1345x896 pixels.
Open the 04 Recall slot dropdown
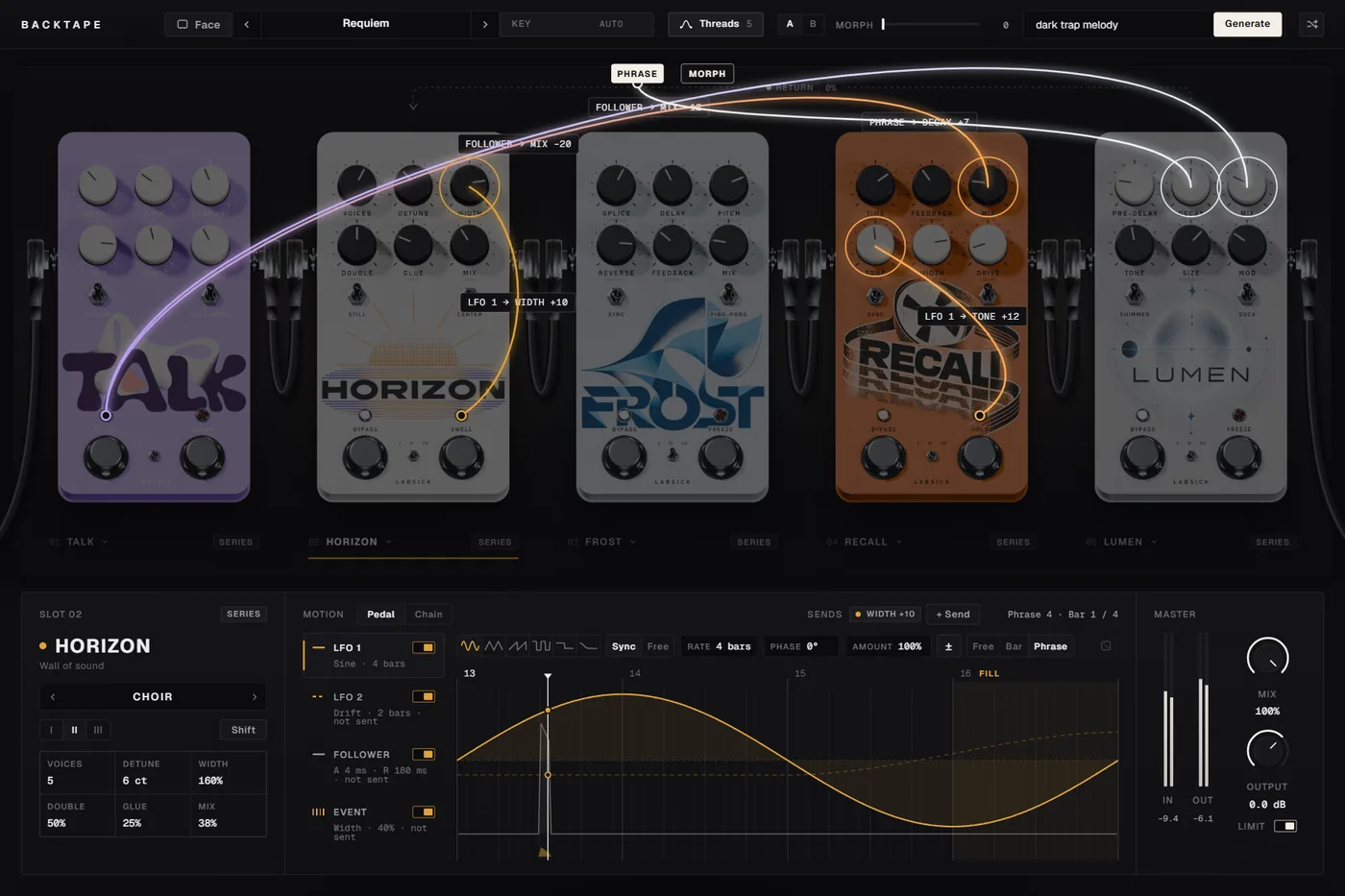pyautogui.click(x=865, y=542)
